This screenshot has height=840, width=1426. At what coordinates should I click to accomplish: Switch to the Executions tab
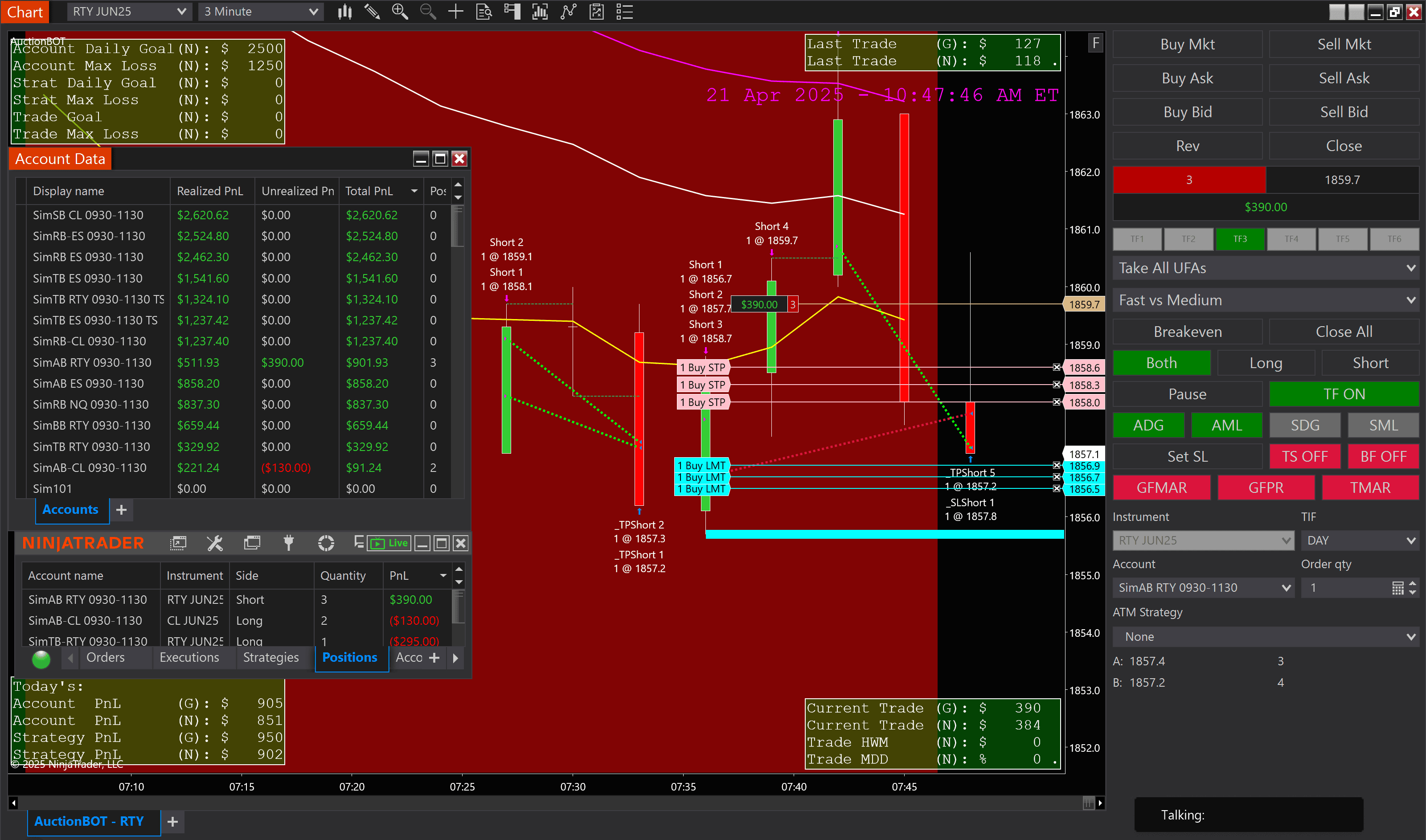point(188,657)
